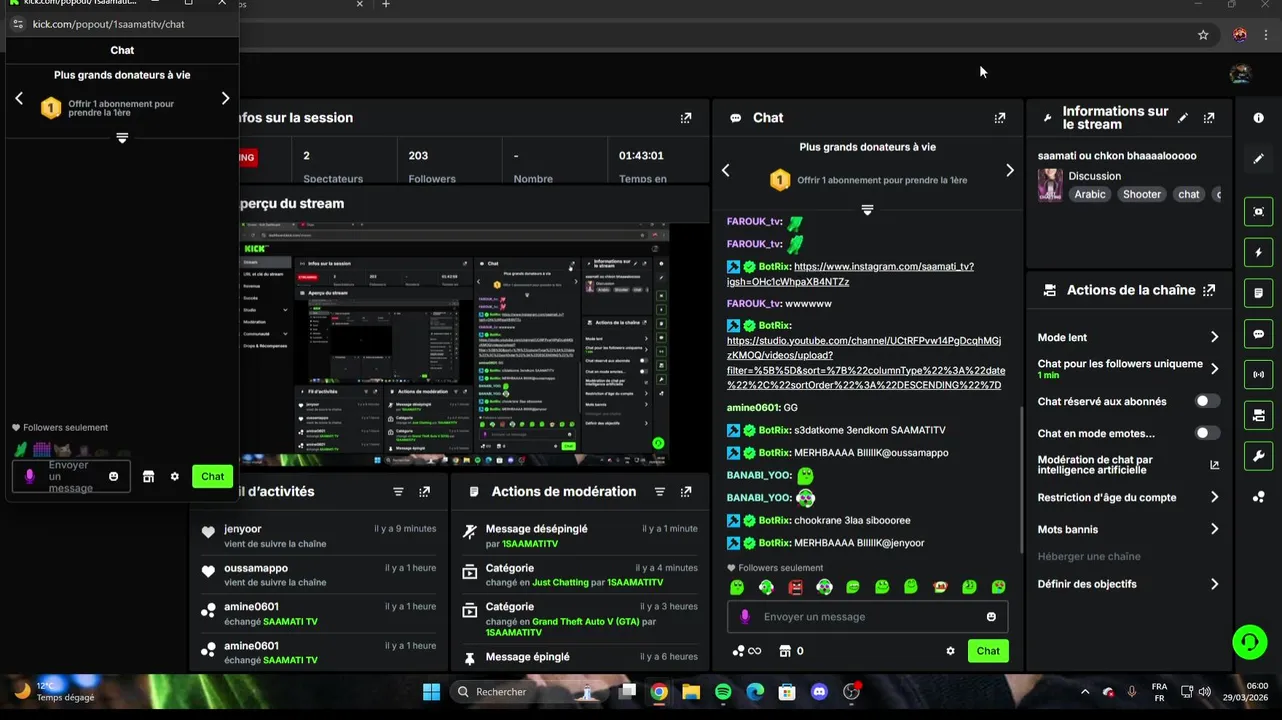Toggle Chat réservé aux abonnés switch

point(1208,401)
